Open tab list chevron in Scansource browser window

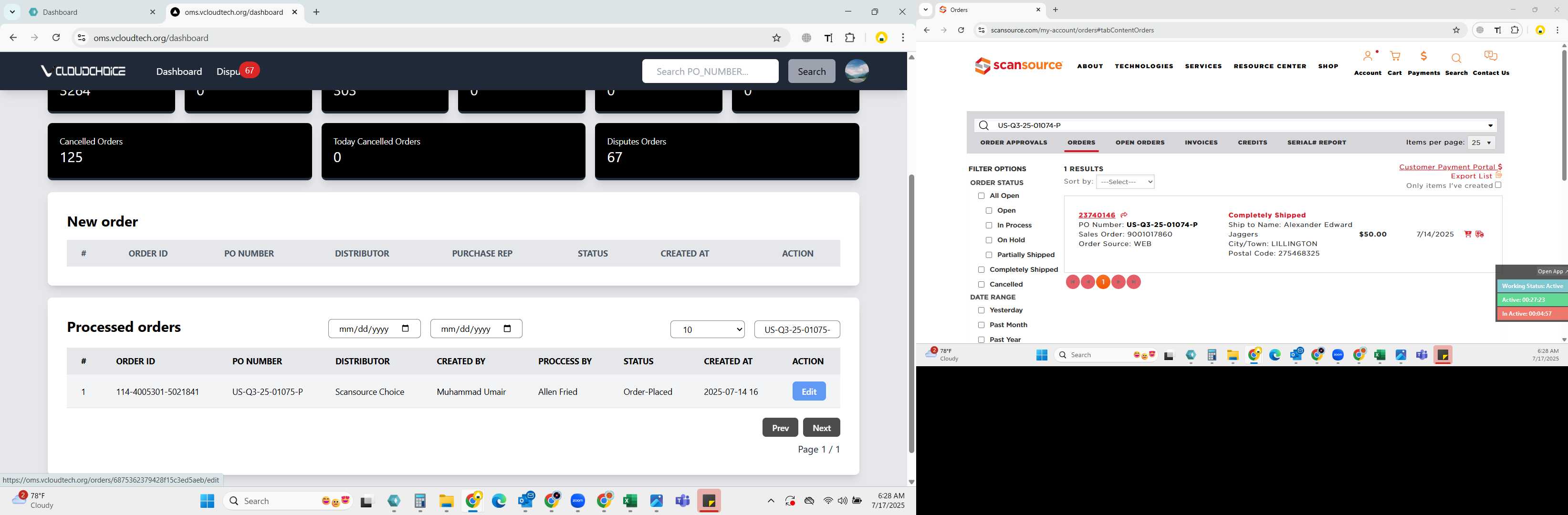coord(925,10)
